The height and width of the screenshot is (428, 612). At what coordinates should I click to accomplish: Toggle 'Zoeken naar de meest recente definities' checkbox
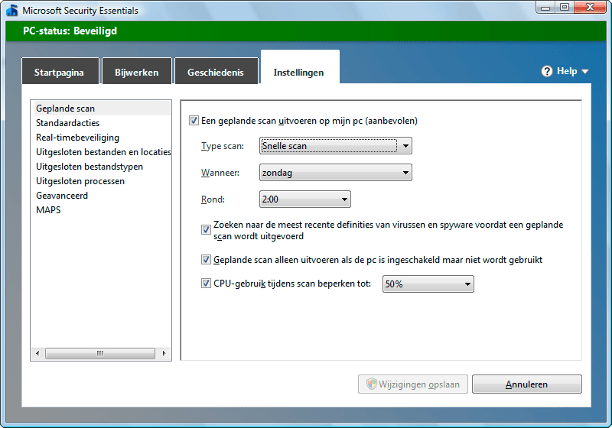(x=206, y=230)
